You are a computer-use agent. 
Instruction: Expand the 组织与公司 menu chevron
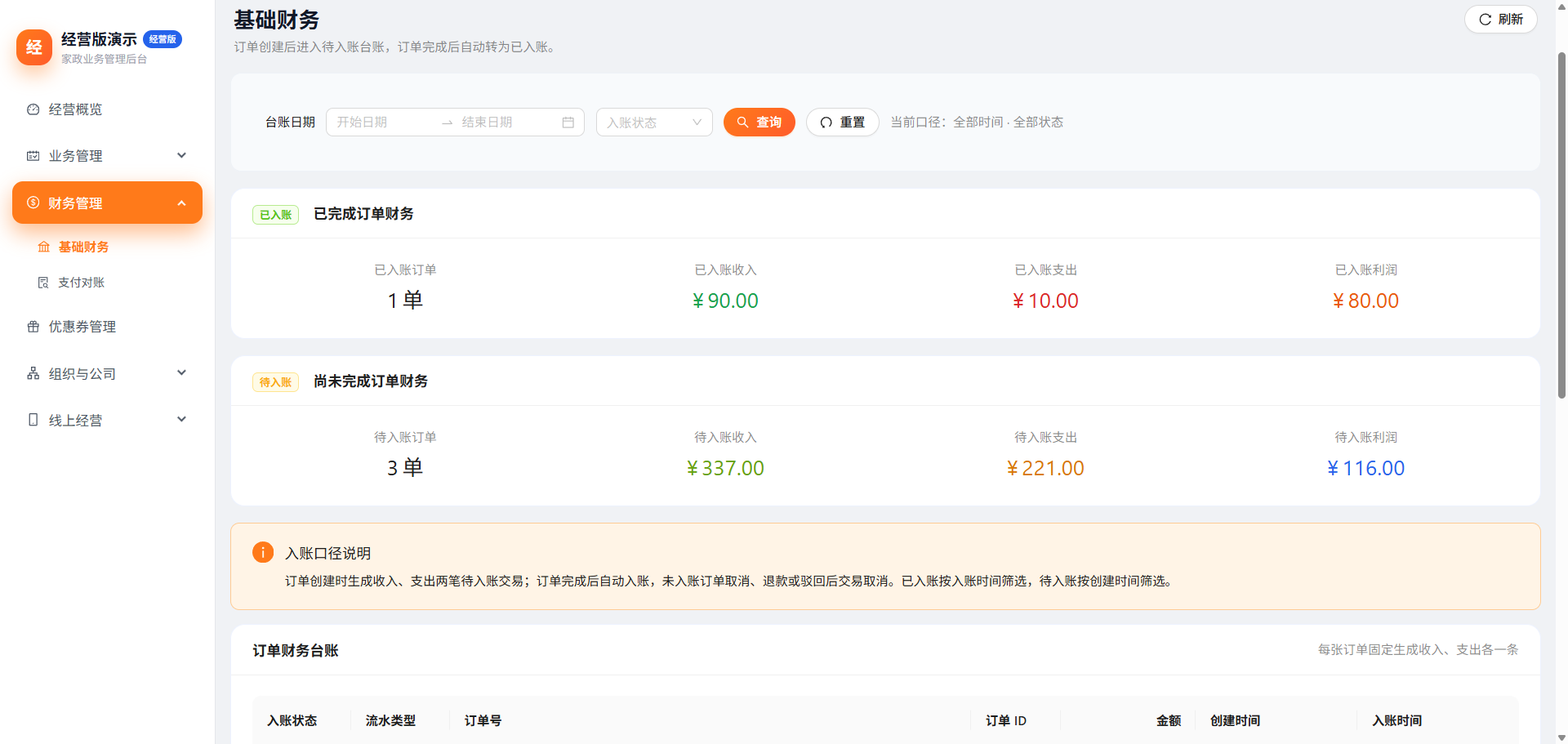click(182, 372)
